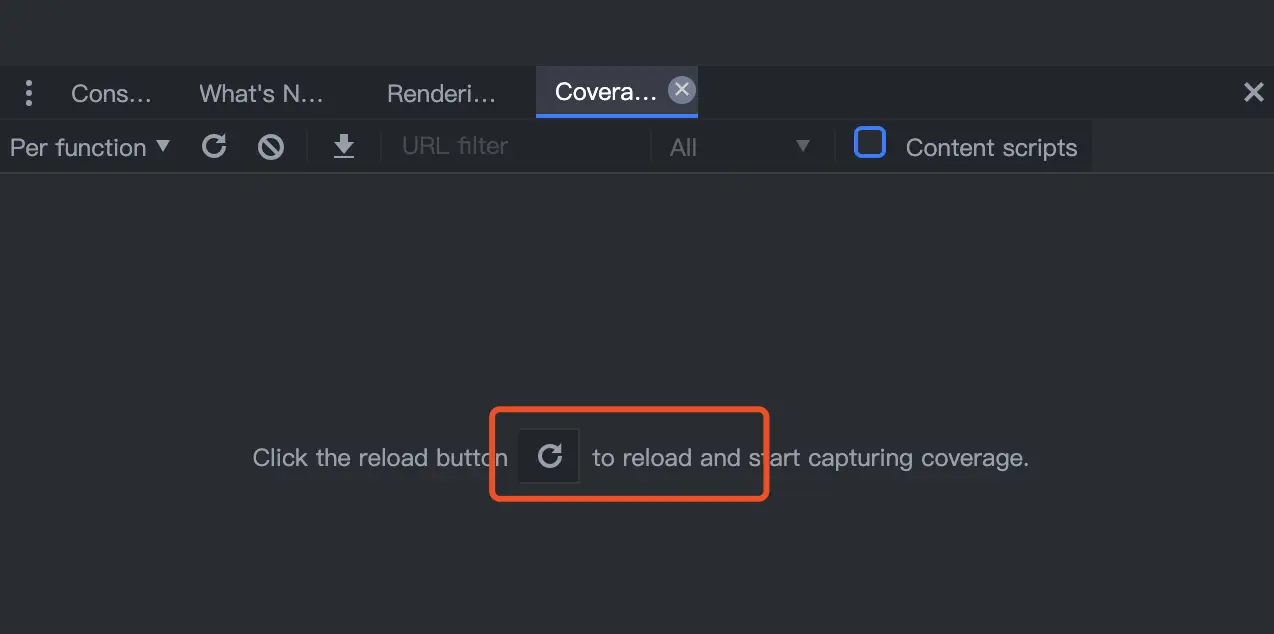Click the Content scripts label text
The height and width of the screenshot is (634, 1274).
(x=991, y=148)
